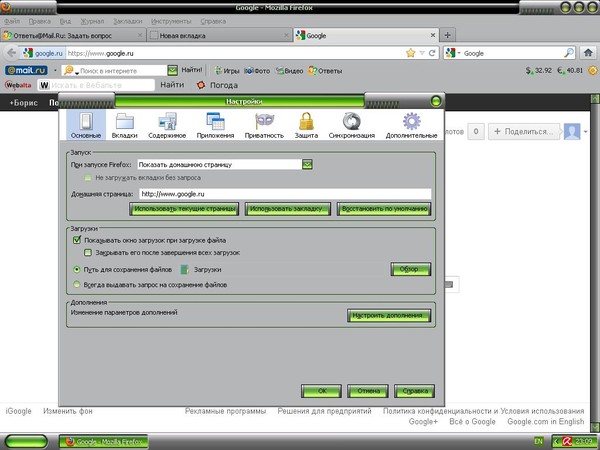Open Фото on the Mail.ru toolbar
The image size is (600, 450).
pos(257,71)
